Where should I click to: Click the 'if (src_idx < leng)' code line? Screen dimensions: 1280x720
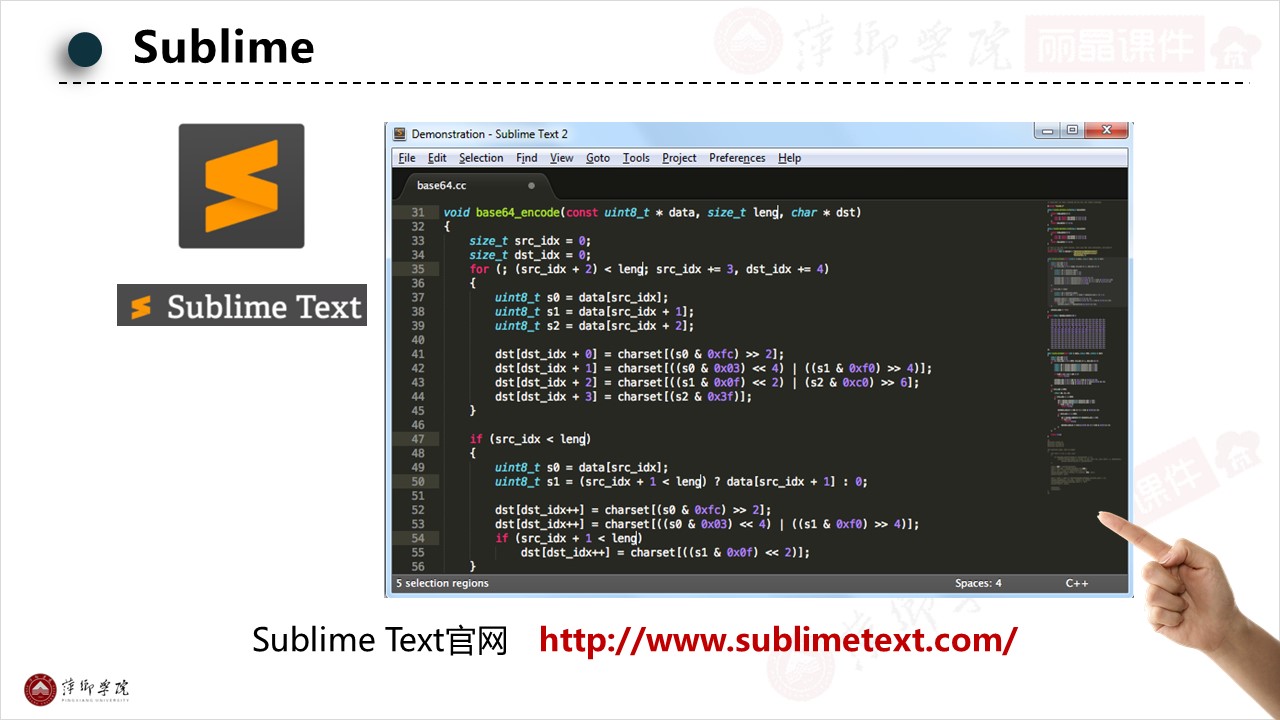(x=530, y=439)
